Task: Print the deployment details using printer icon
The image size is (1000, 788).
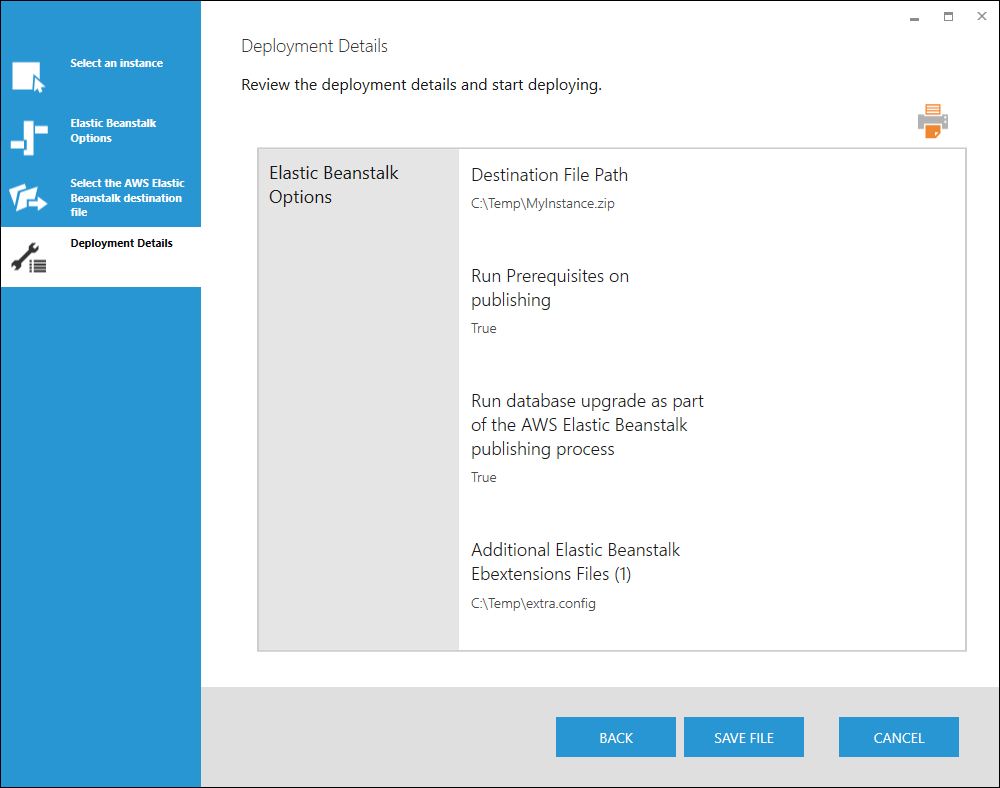Action: (932, 120)
